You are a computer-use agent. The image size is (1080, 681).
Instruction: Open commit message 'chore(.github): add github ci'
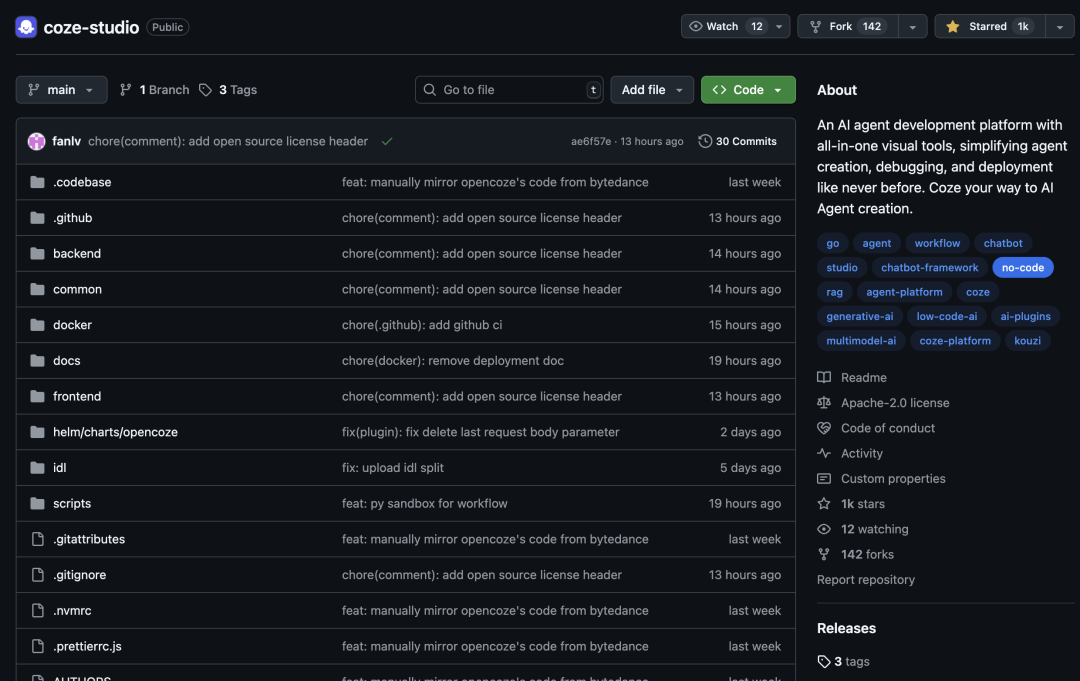[x=422, y=325]
